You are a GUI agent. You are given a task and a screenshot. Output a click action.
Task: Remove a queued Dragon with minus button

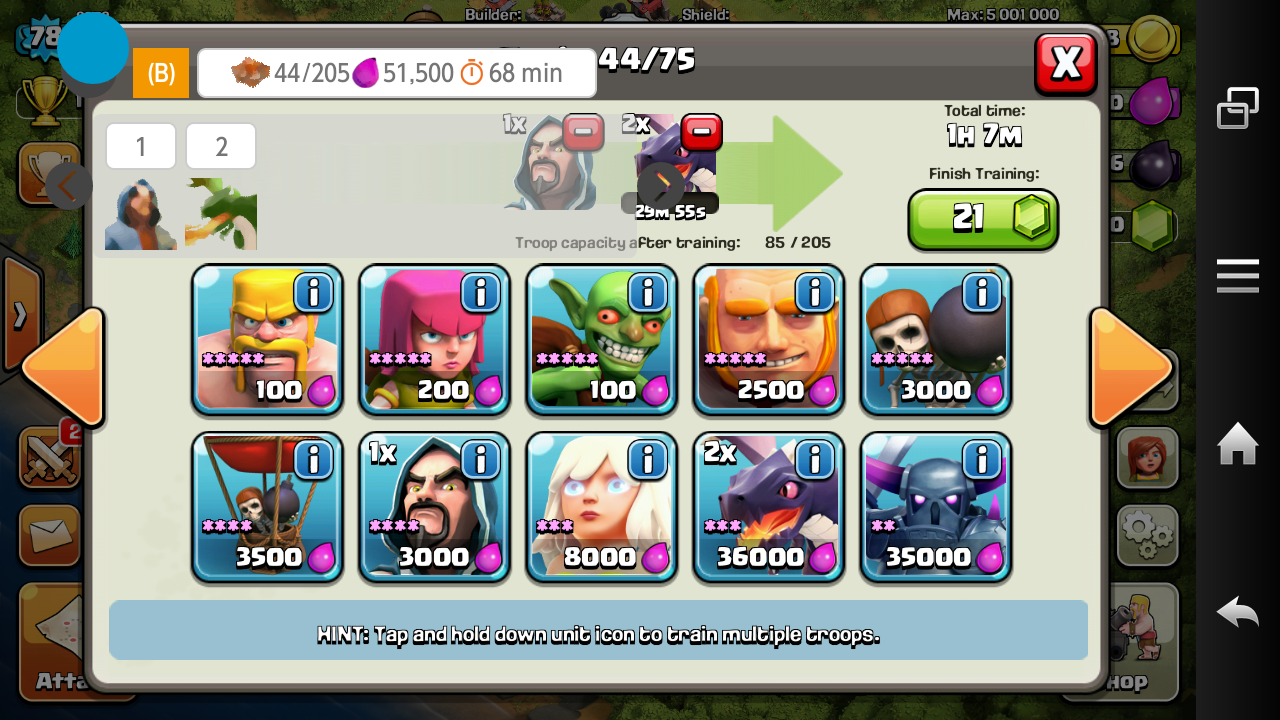[x=702, y=131]
